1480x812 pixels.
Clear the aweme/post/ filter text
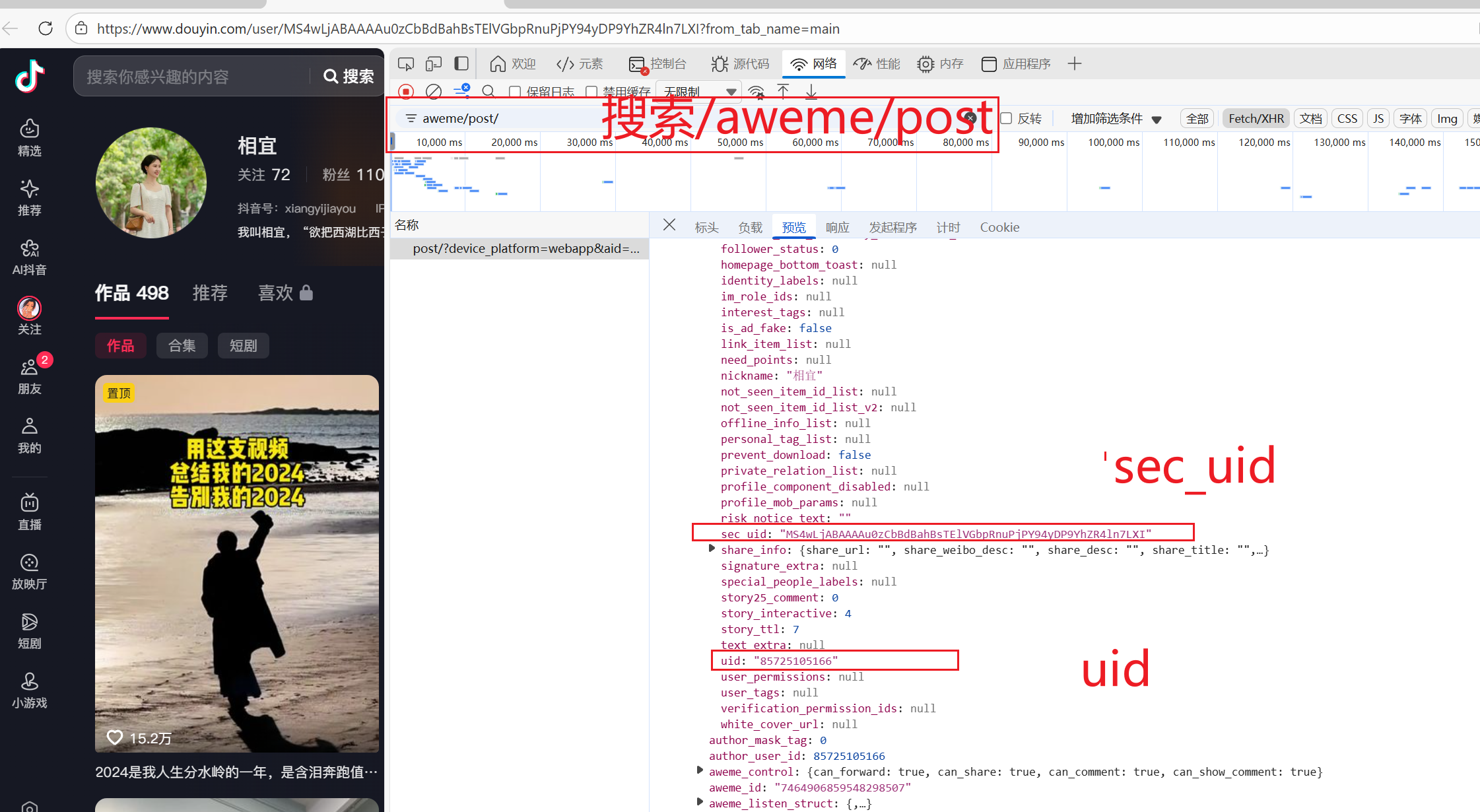click(x=970, y=118)
